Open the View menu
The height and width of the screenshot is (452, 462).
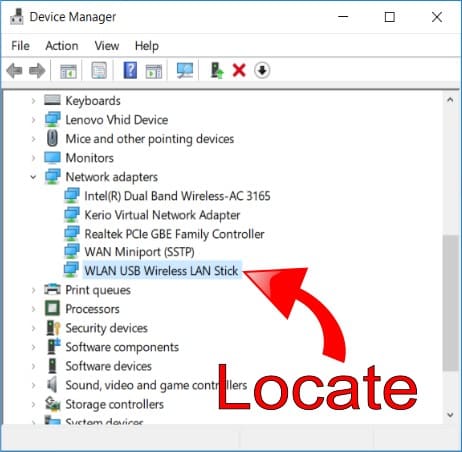click(107, 46)
